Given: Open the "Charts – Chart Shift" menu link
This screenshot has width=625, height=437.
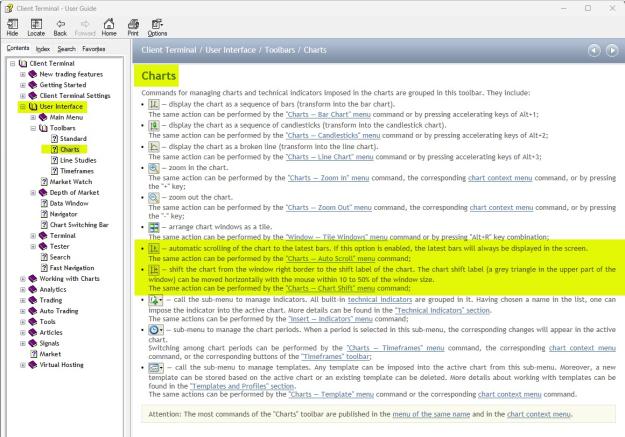Looking at the screenshot, I should pyautogui.click(x=330, y=288).
